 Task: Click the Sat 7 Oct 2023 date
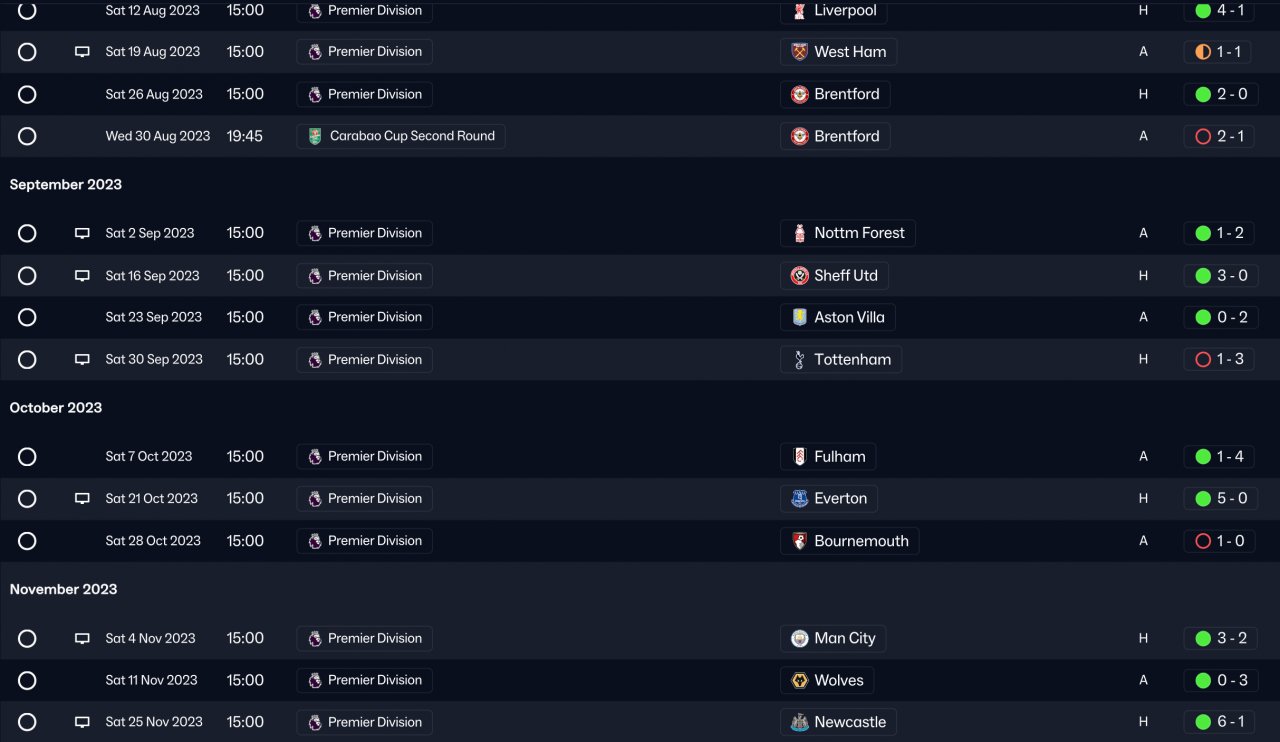pyautogui.click(x=149, y=457)
